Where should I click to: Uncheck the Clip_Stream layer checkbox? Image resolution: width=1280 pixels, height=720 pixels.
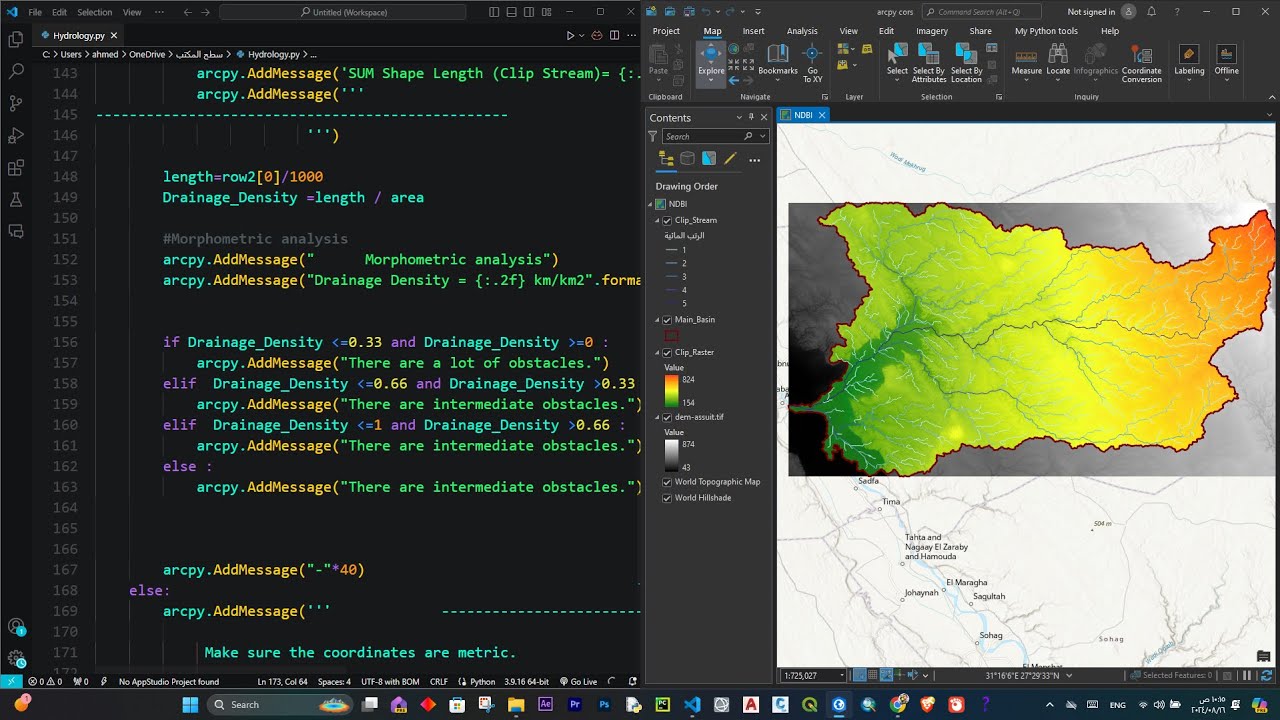(x=667, y=220)
